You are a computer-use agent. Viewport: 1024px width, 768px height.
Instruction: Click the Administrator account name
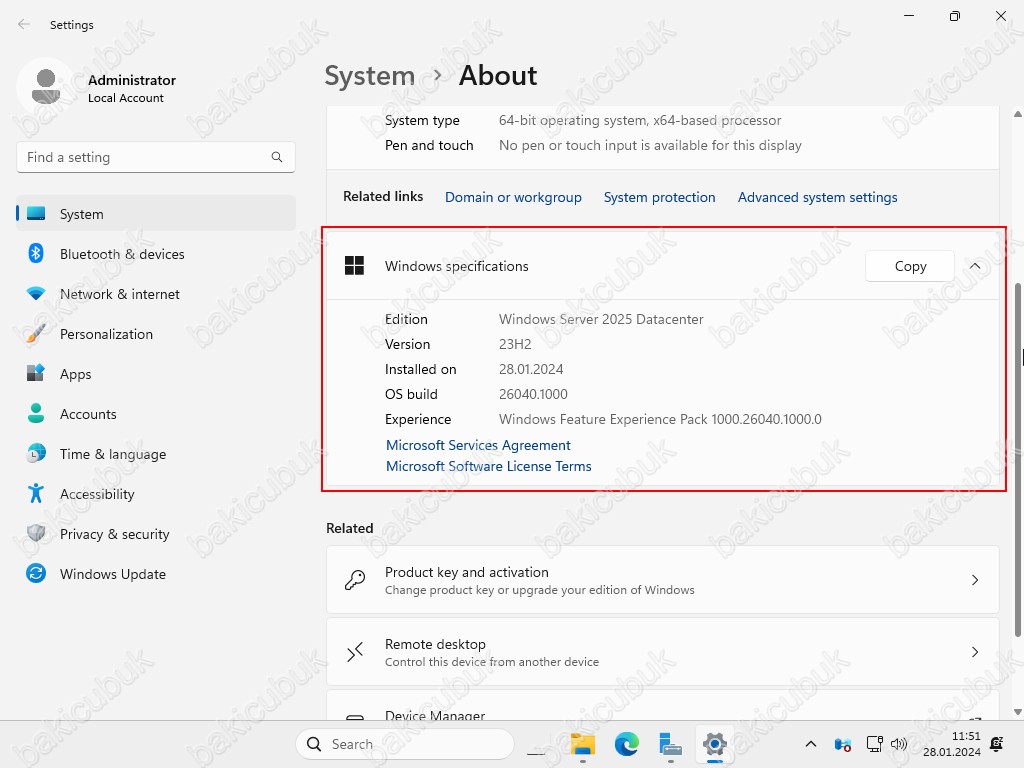coord(132,80)
